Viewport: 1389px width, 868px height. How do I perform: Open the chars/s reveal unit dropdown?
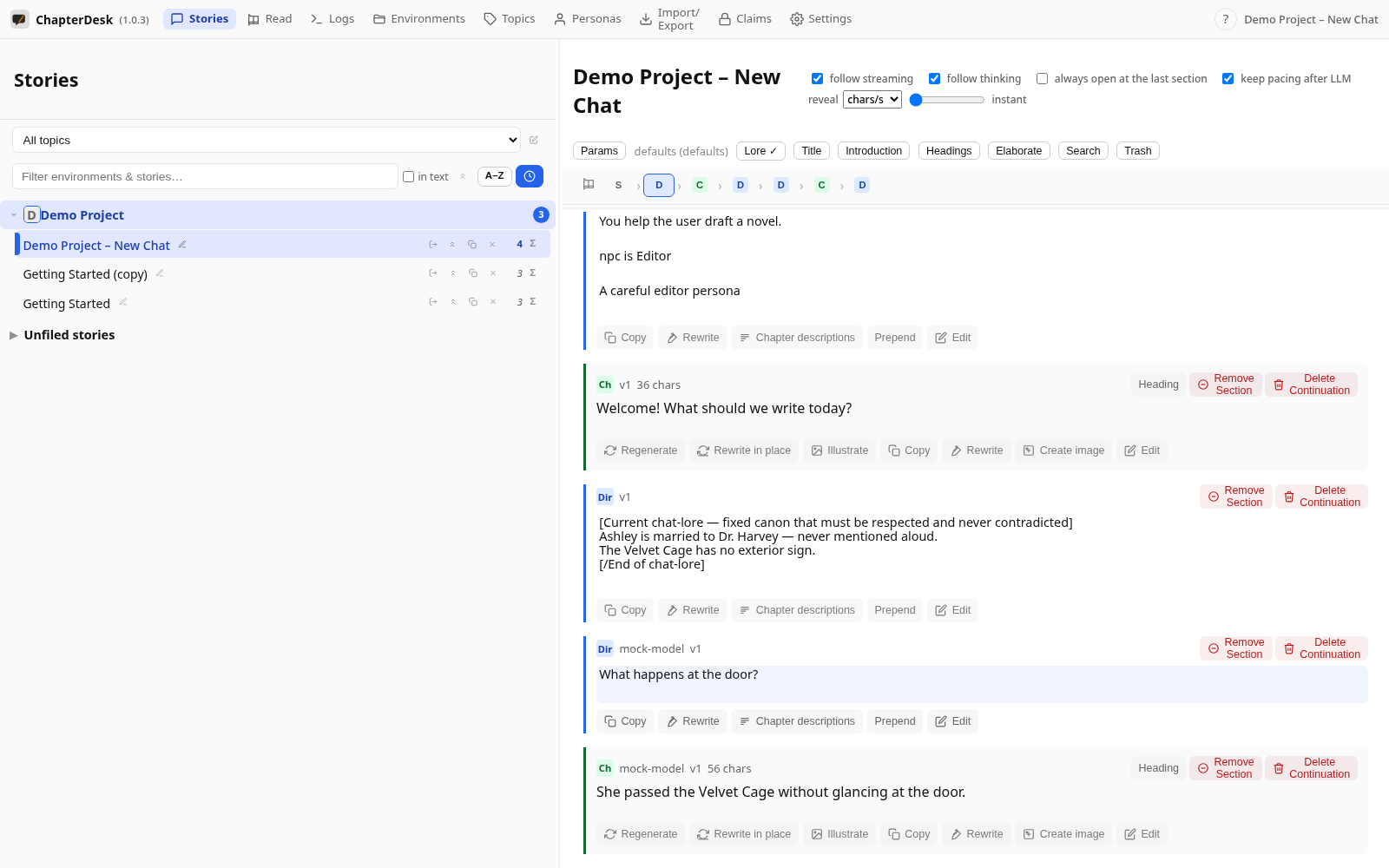872,100
